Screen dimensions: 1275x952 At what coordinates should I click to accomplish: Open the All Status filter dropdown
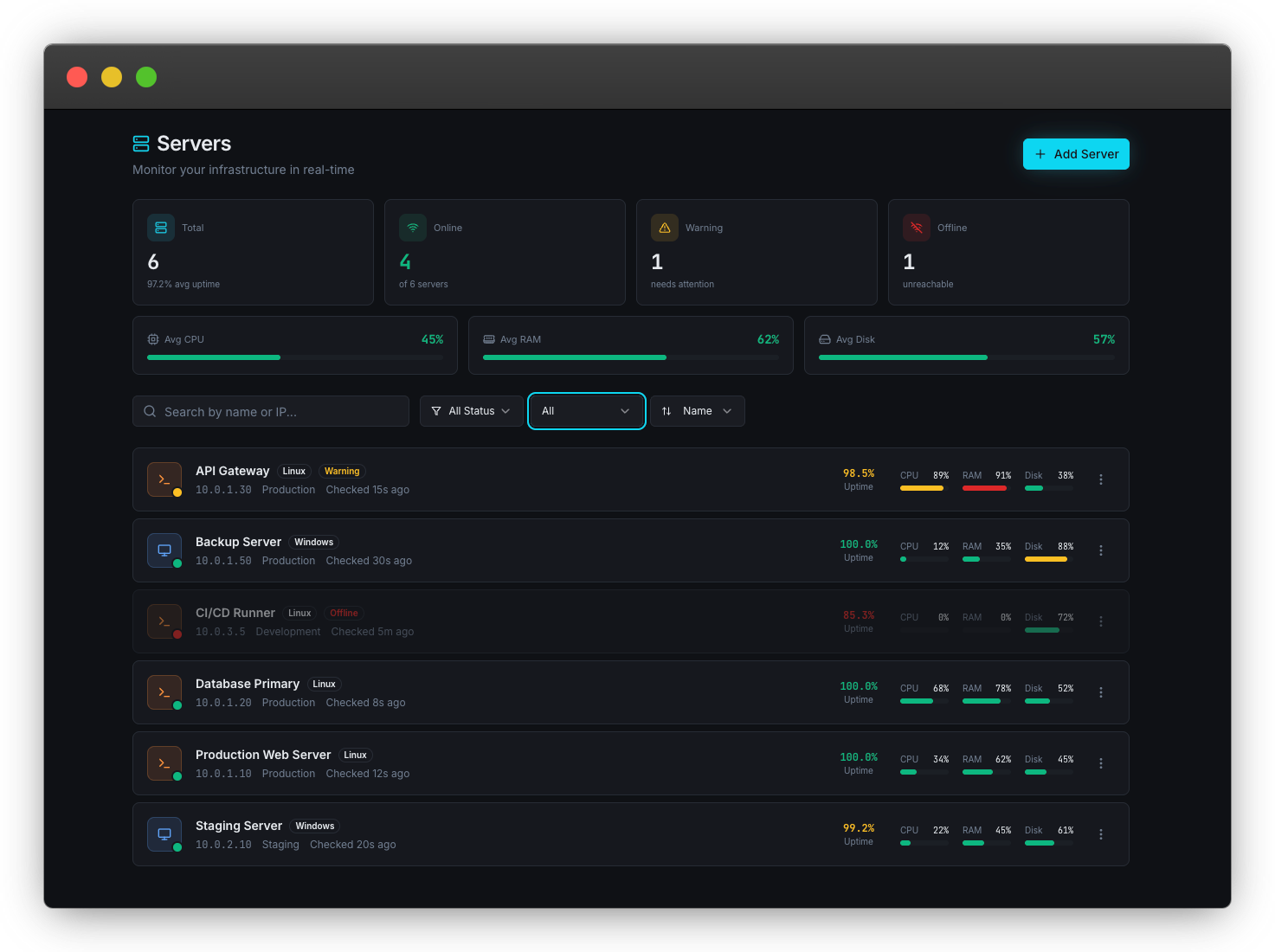click(x=471, y=410)
